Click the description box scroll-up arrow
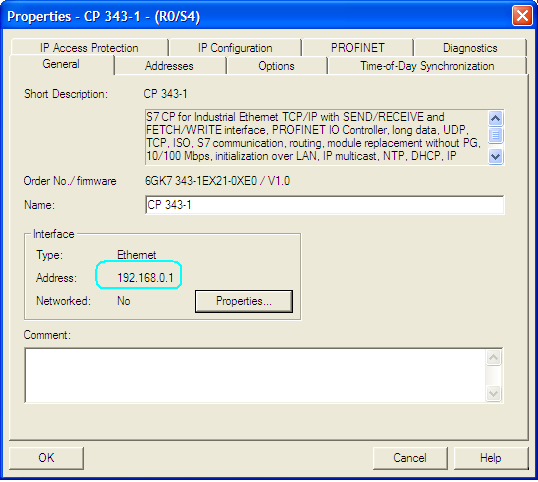 [495, 119]
